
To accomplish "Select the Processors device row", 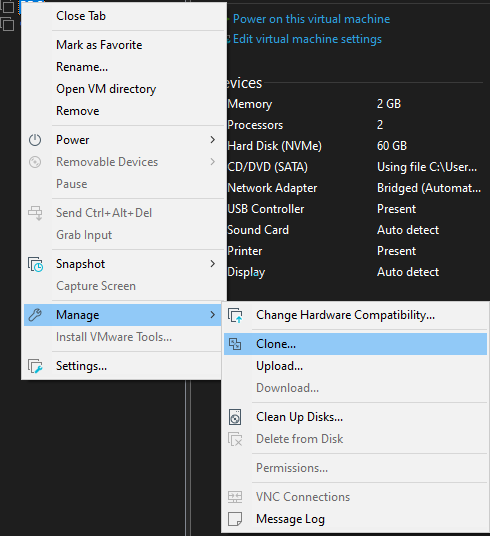I will [x=355, y=125].
